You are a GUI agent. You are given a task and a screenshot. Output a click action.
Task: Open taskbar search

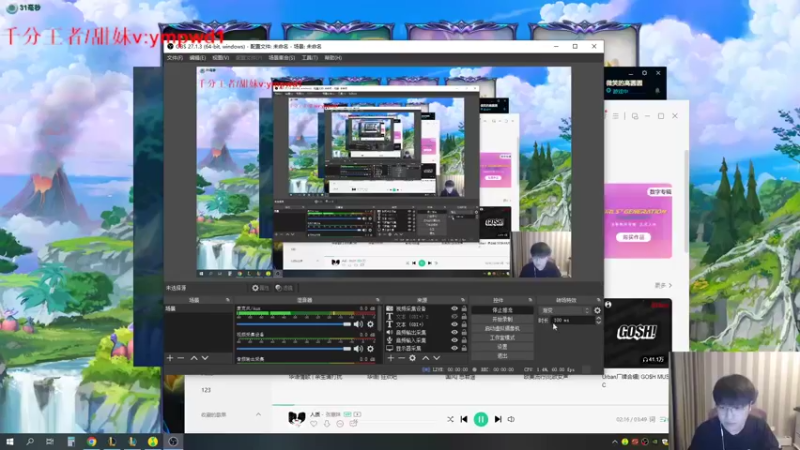pos(30,442)
